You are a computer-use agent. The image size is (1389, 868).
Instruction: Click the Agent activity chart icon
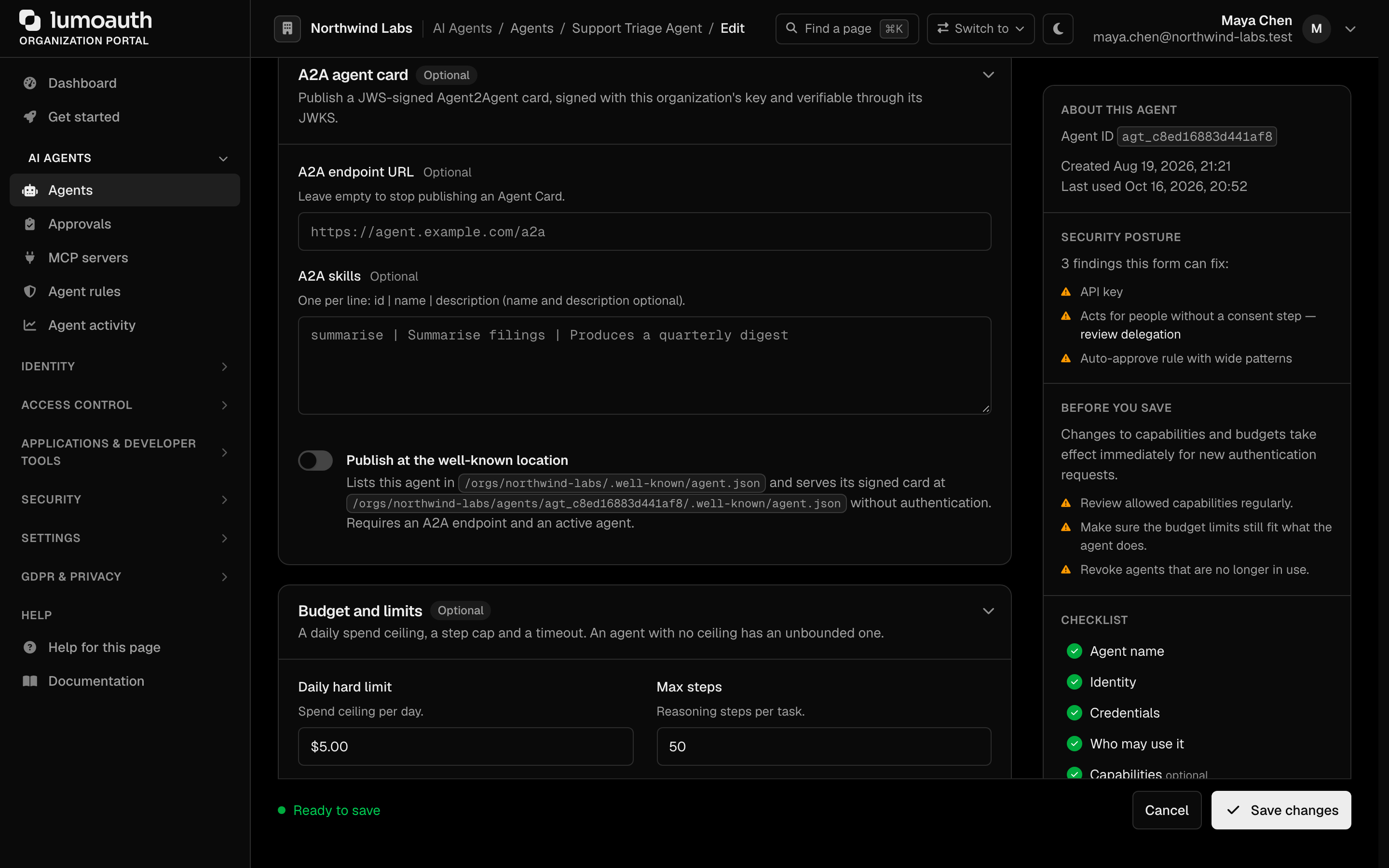pos(30,325)
